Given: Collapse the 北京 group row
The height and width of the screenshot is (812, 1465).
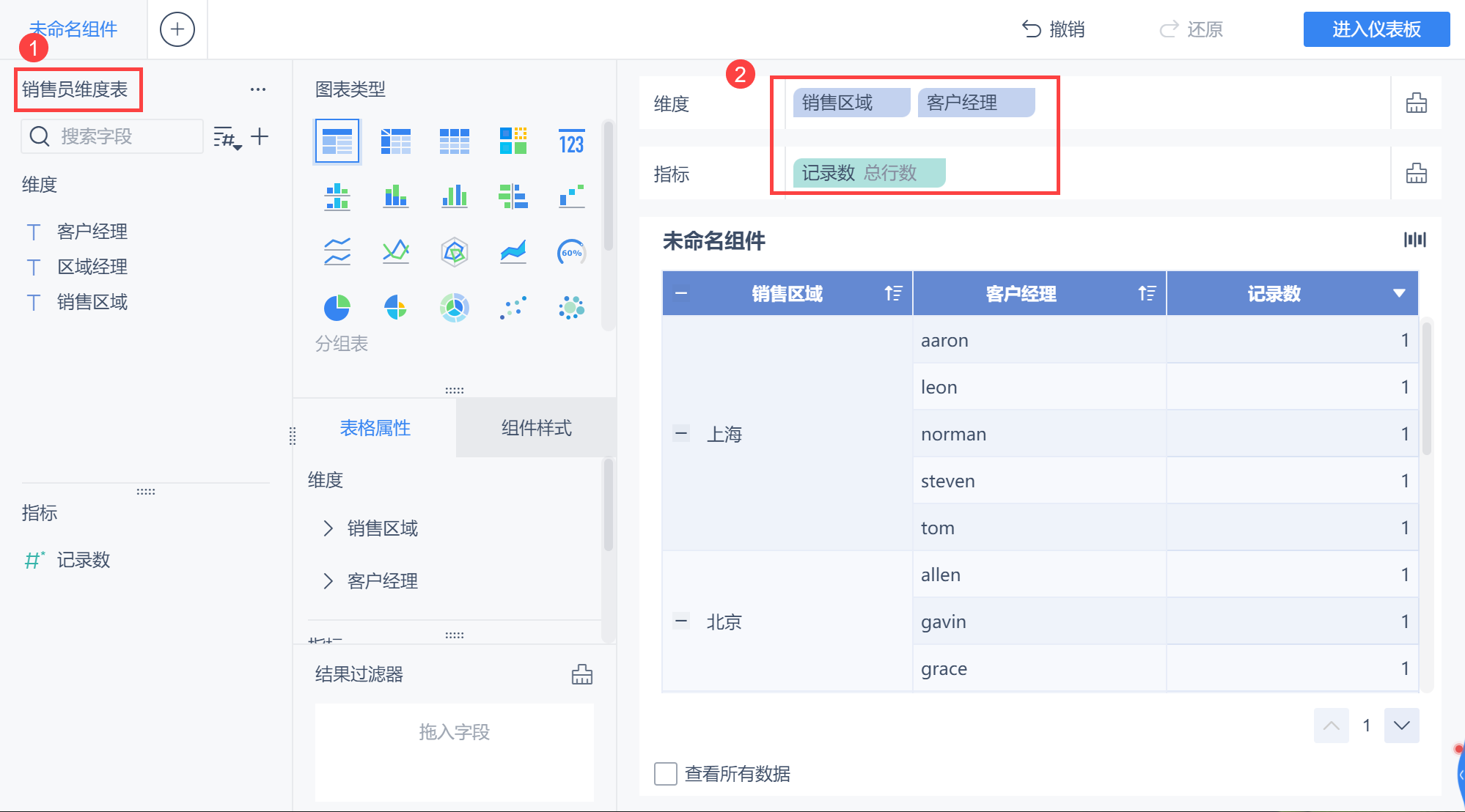Looking at the screenshot, I should pyautogui.click(x=681, y=621).
